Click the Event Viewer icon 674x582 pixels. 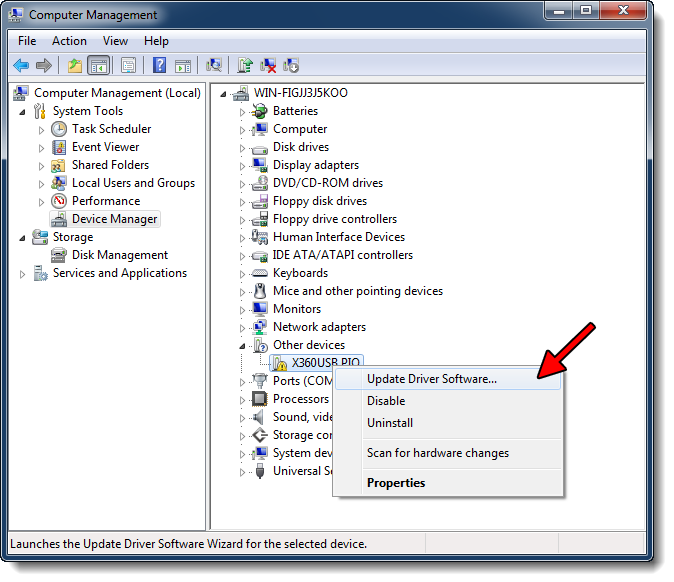point(59,147)
